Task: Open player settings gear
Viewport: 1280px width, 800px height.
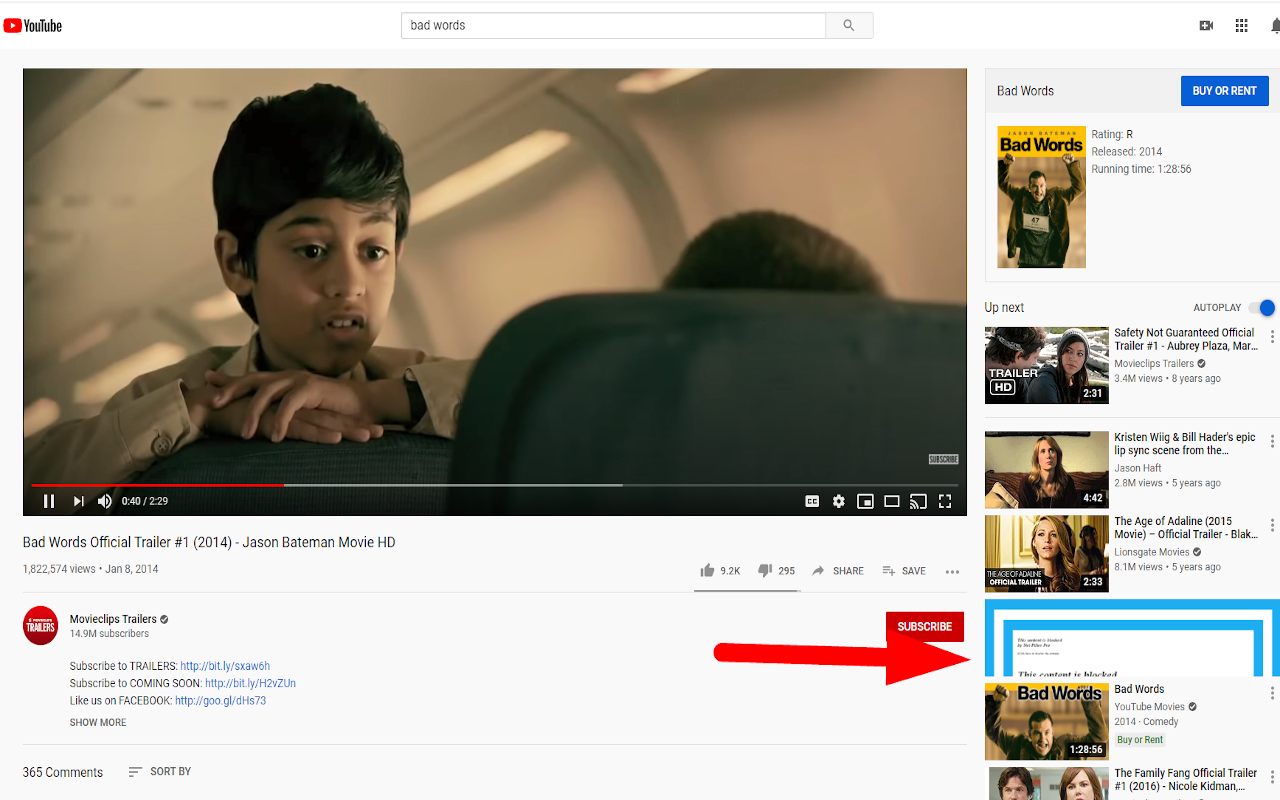Action: (839, 501)
